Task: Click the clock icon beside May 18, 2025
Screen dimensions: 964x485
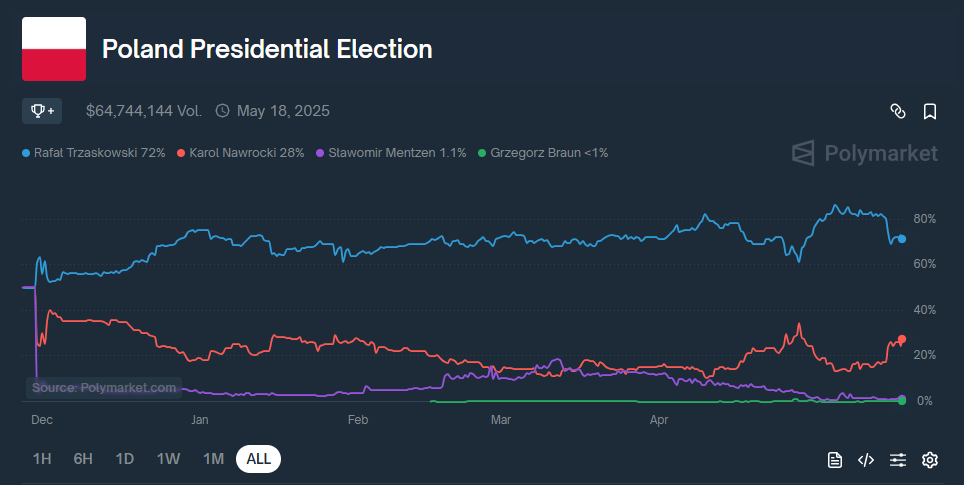Action: pyautogui.click(x=222, y=111)
